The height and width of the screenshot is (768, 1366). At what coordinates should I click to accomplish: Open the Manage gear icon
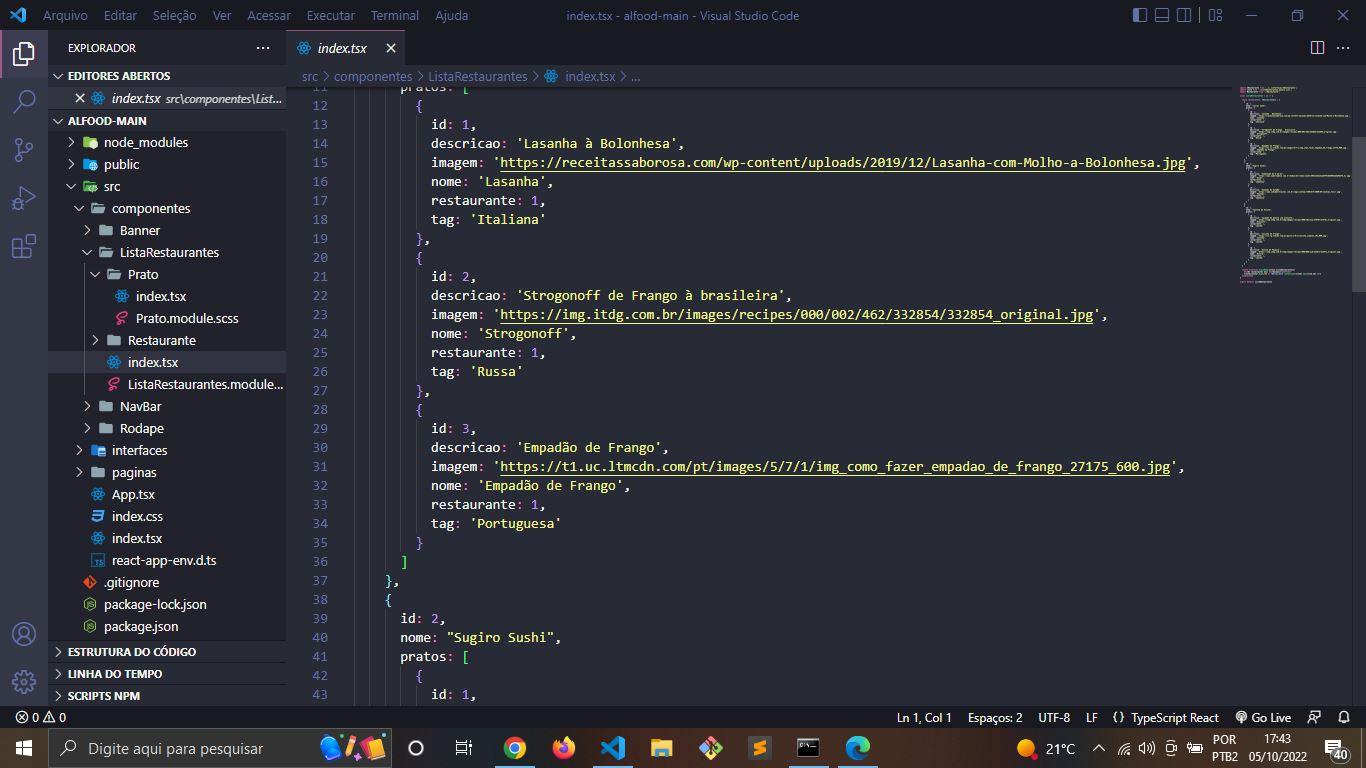tap(24, 682)
